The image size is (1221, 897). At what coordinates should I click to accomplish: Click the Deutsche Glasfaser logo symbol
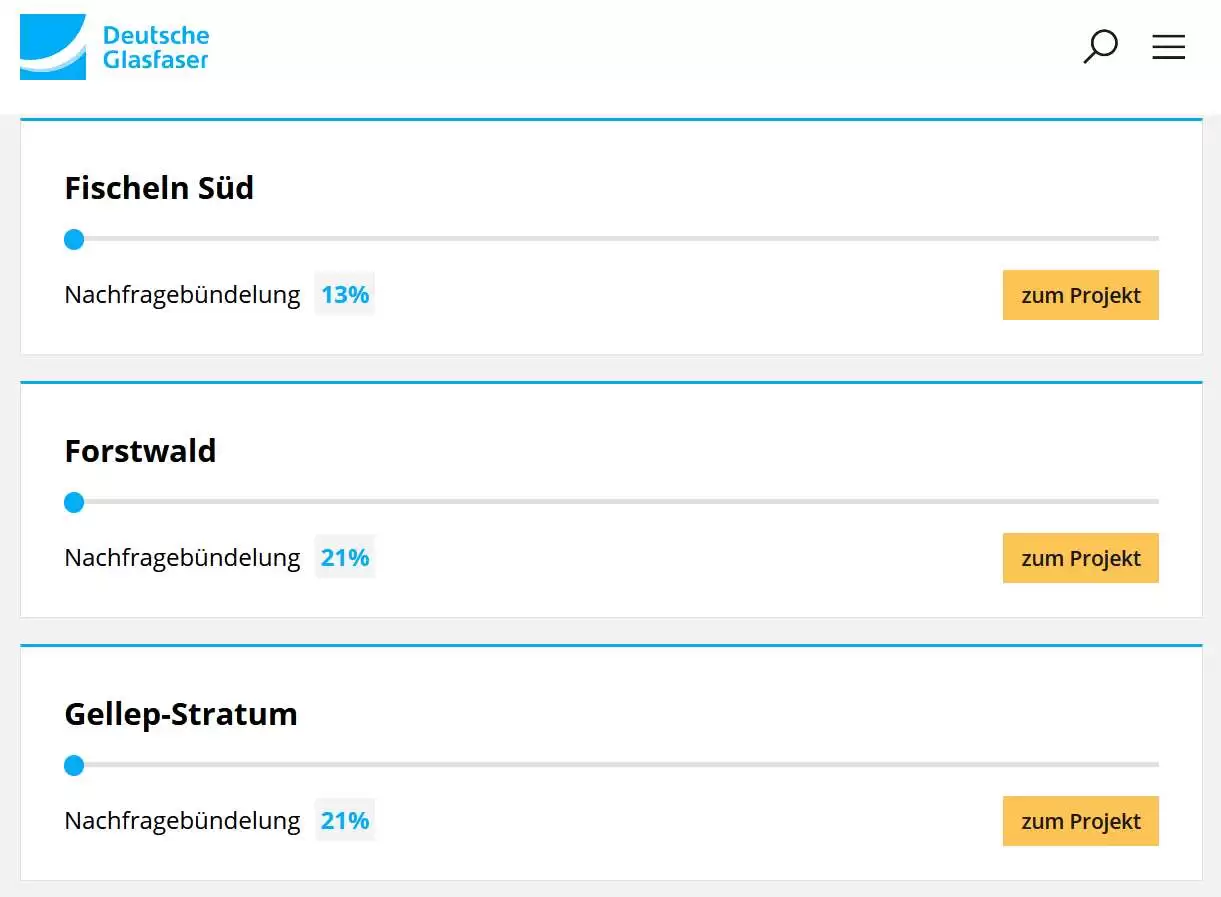[53, 47]
